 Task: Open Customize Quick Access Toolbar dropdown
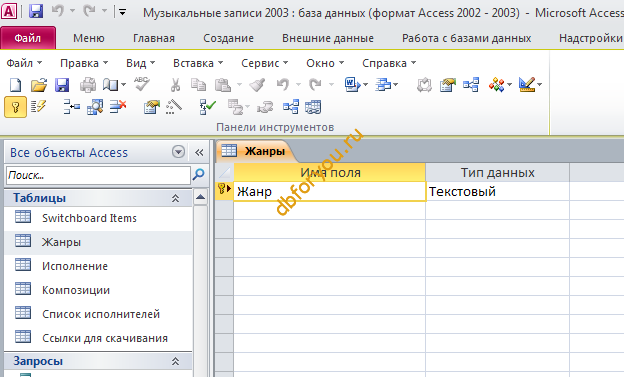click(123, 12)
